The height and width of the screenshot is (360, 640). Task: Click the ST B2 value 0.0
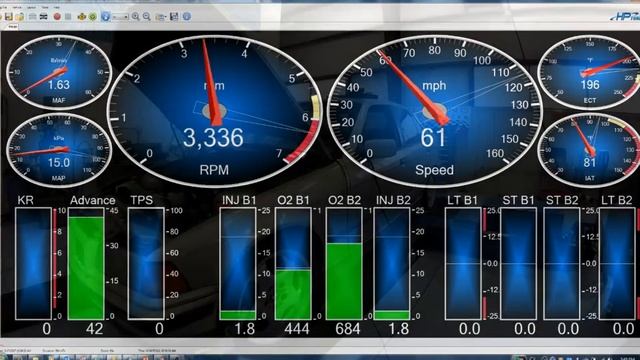coord(568,329)
